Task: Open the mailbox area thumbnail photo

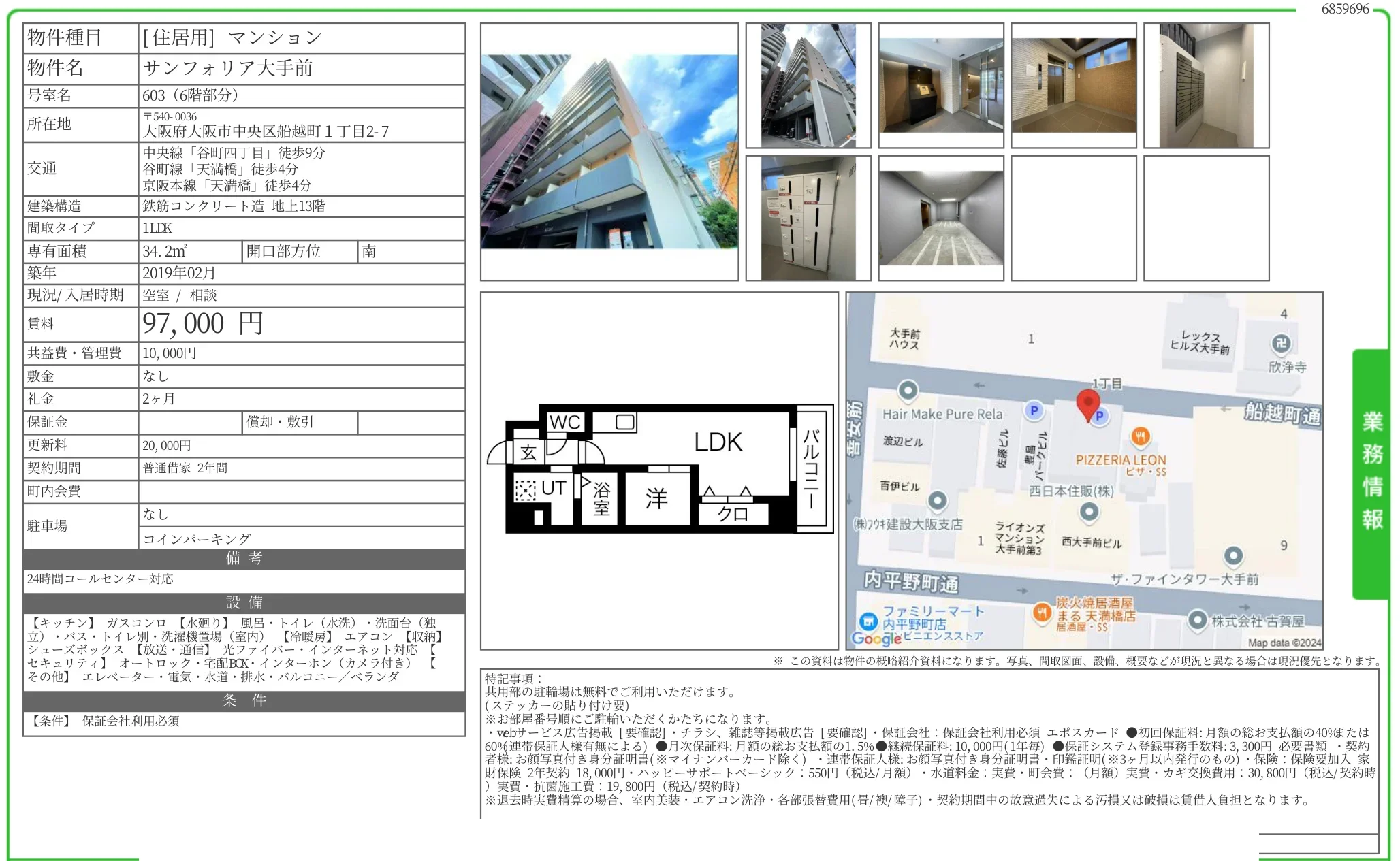Action: coord(1205,86)
